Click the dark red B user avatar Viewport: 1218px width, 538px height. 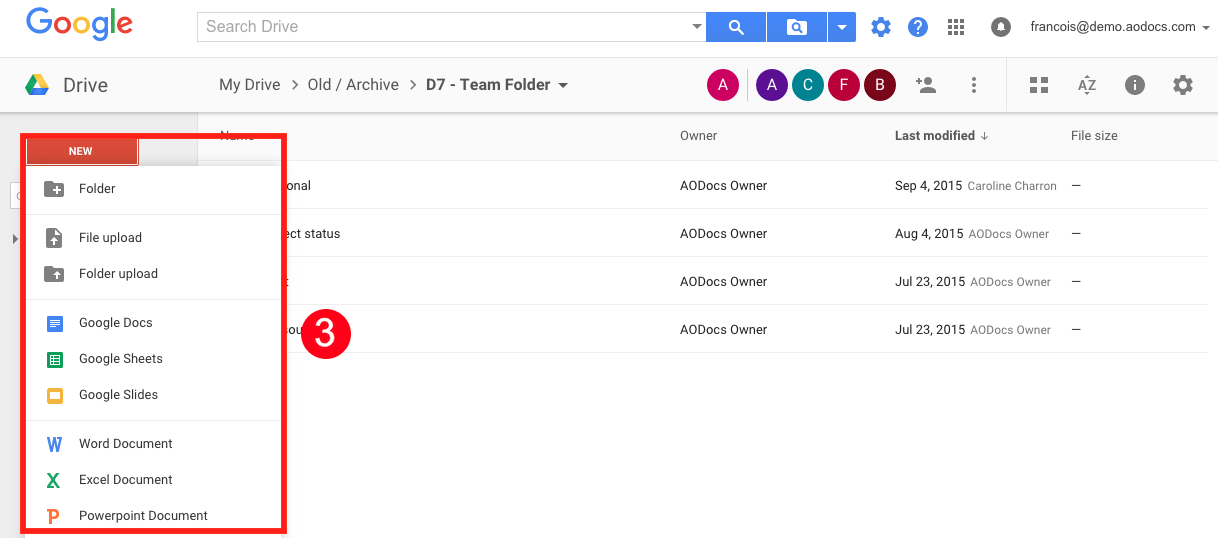tap(880, 86)
